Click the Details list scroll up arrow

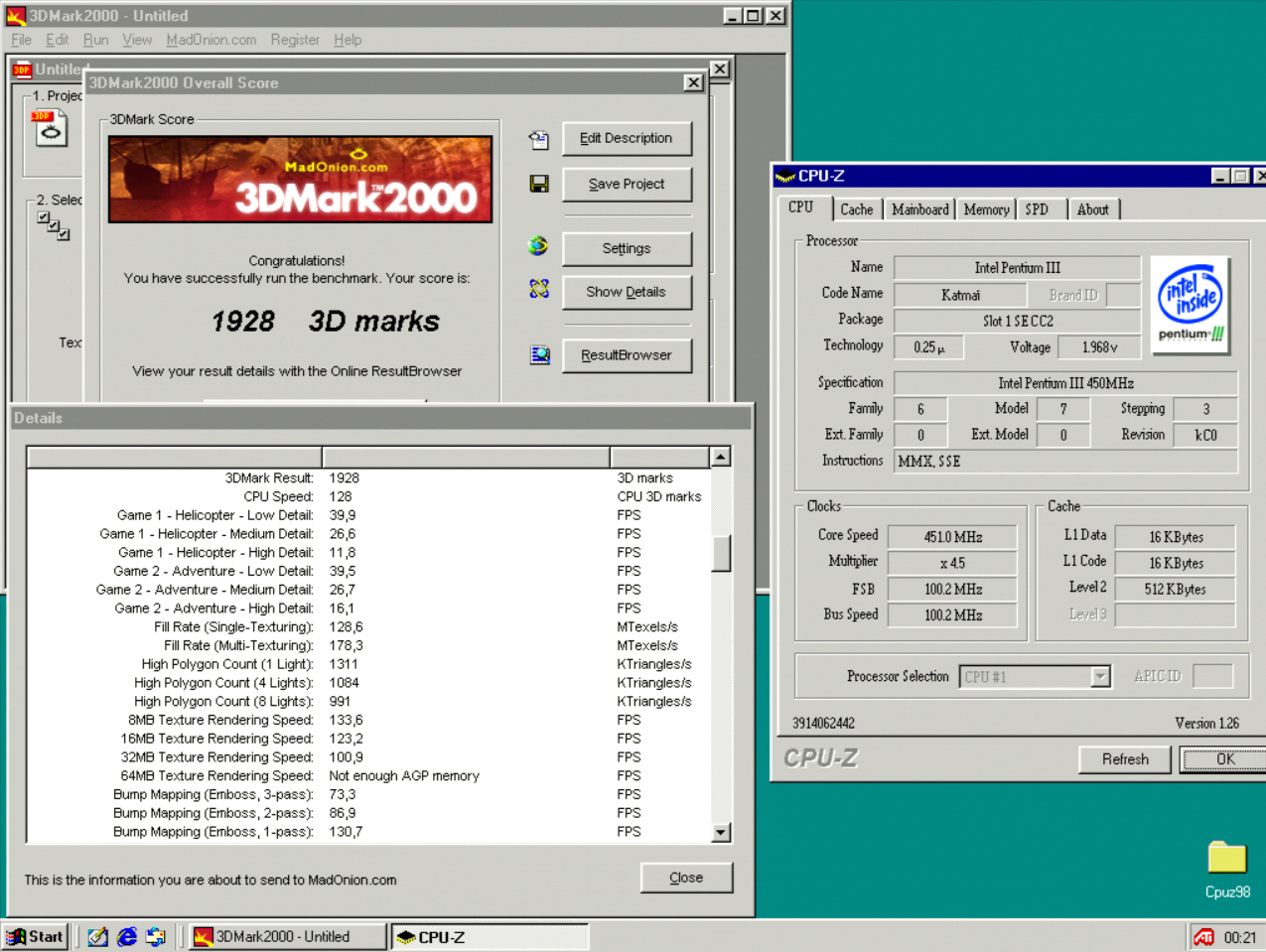pos(721,457)
